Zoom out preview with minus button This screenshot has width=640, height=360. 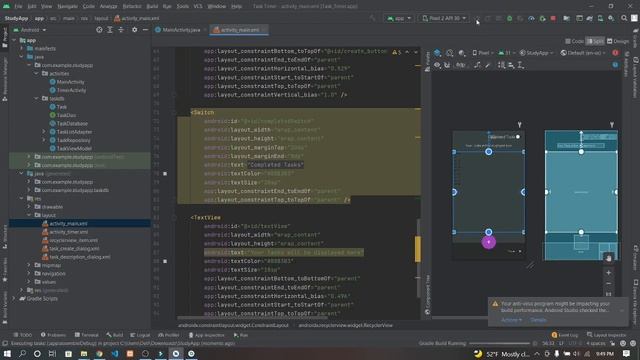point(609,283)
